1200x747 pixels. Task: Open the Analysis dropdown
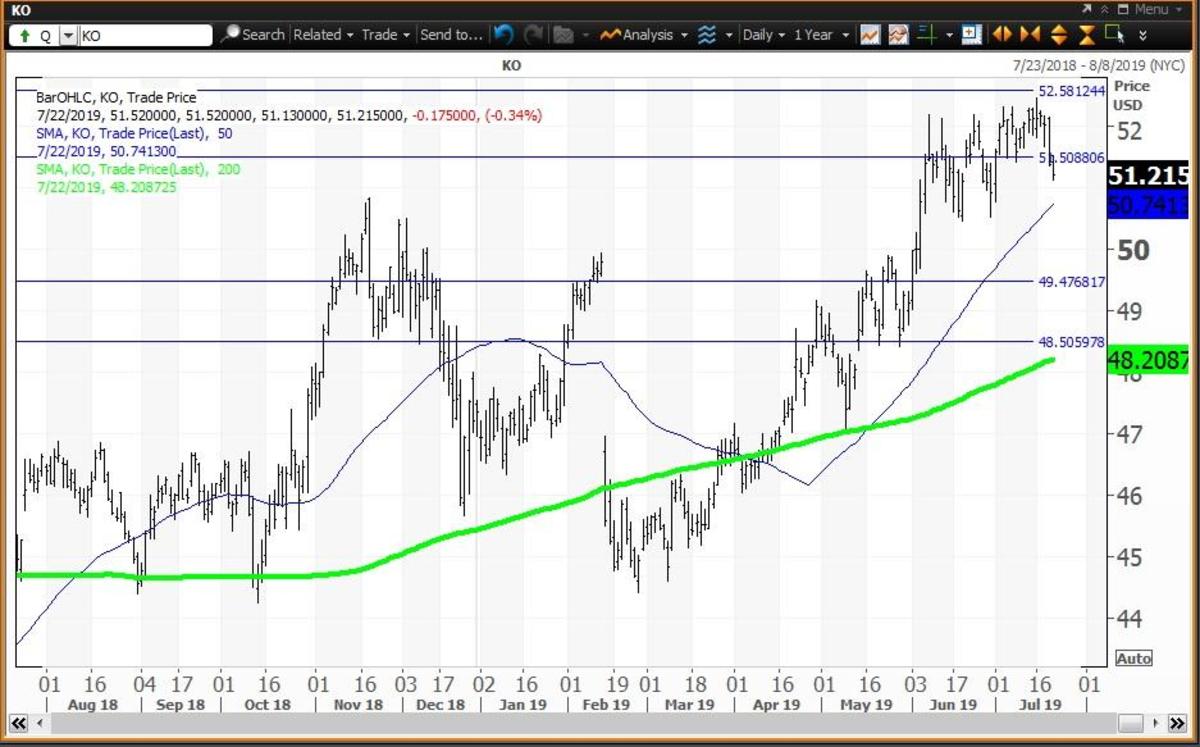pos(645,35)
